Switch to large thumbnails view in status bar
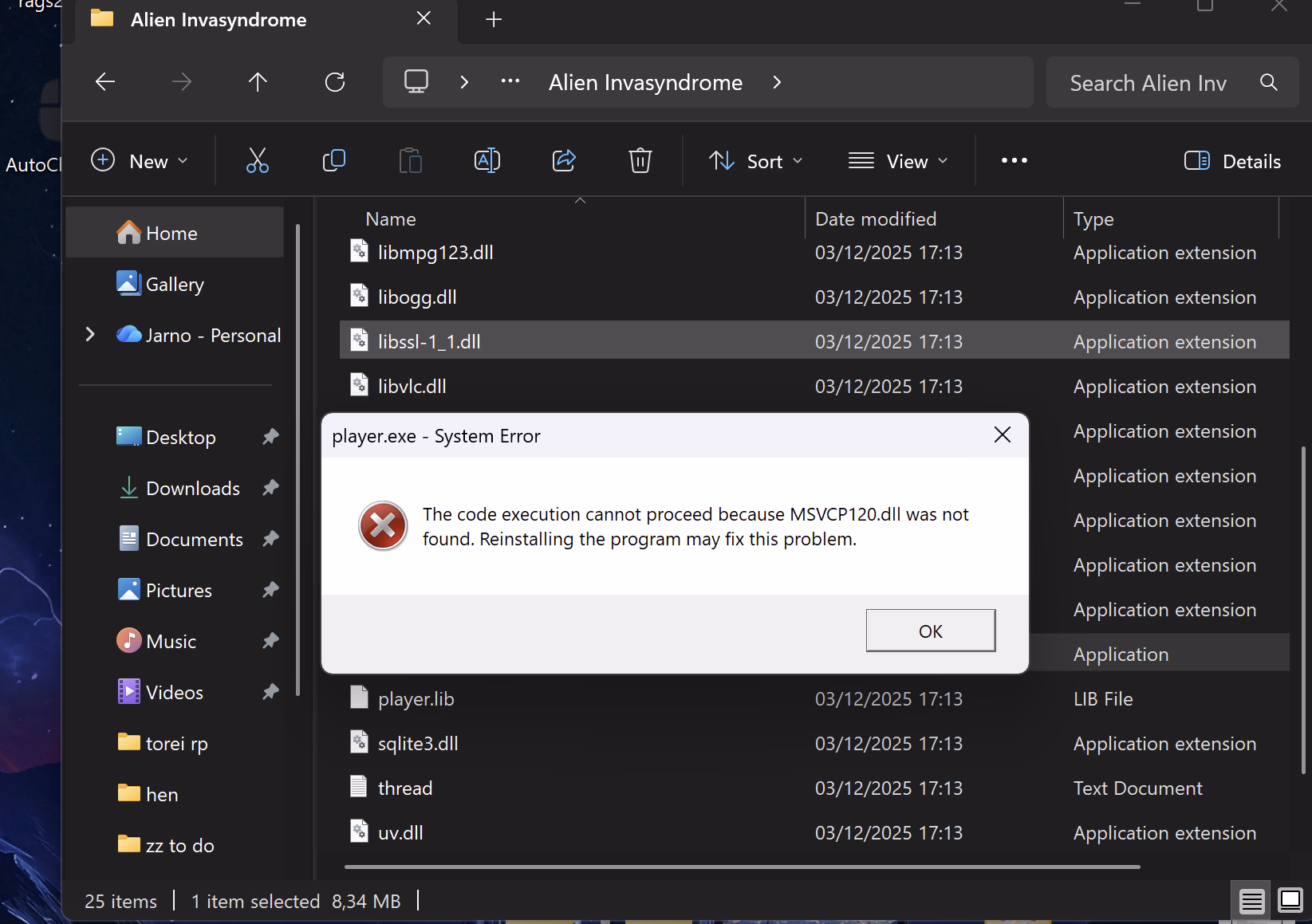This screenshot has height=924, width=1312. [1290, 901]
